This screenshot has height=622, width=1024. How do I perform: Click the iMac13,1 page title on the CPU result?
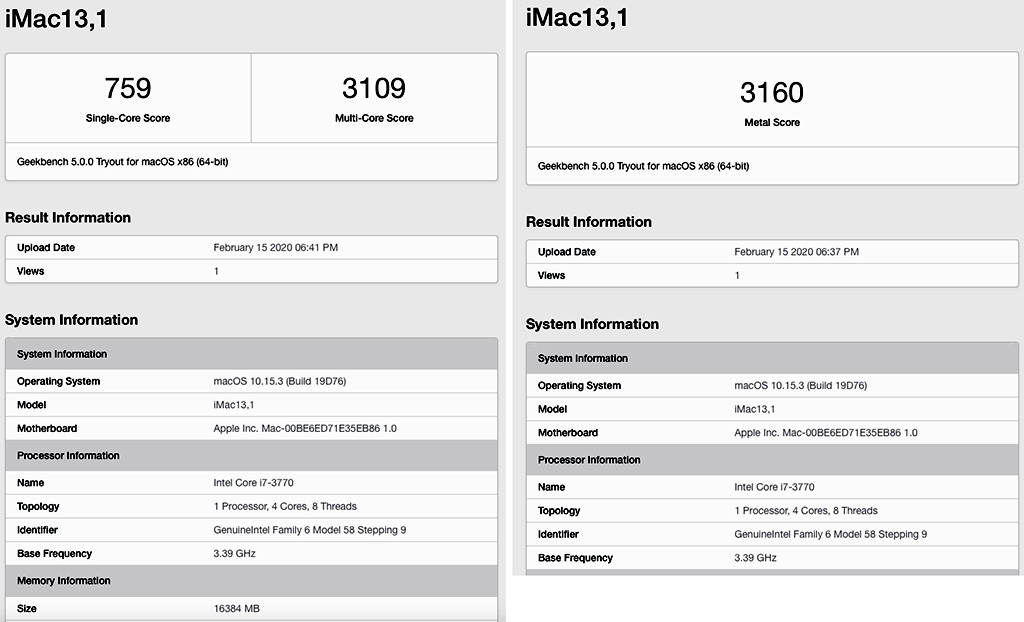pyautogui.click(x=56, y=18)
